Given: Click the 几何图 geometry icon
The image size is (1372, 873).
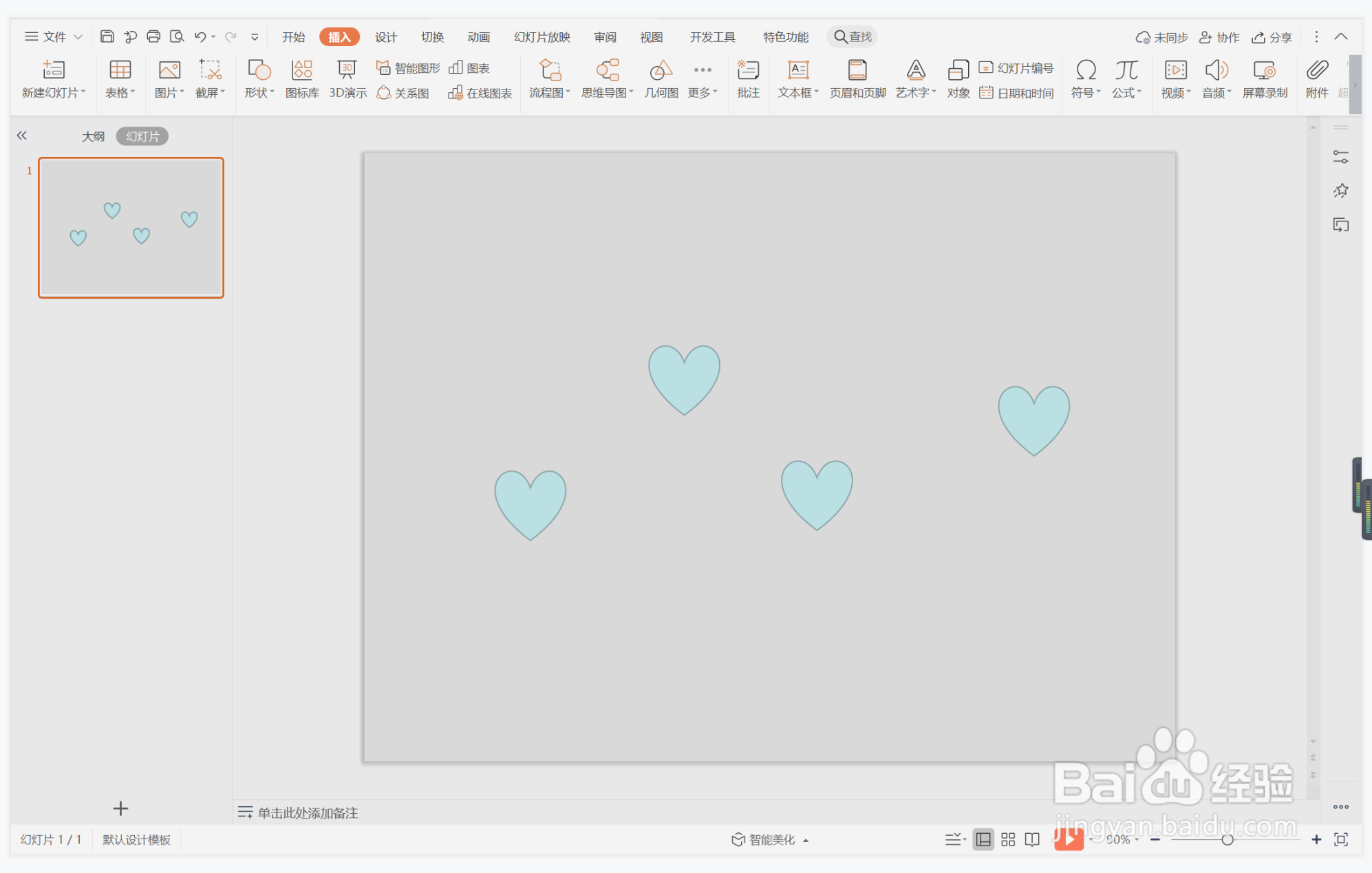Looking at the screenshot, I should tap(661, 79).
